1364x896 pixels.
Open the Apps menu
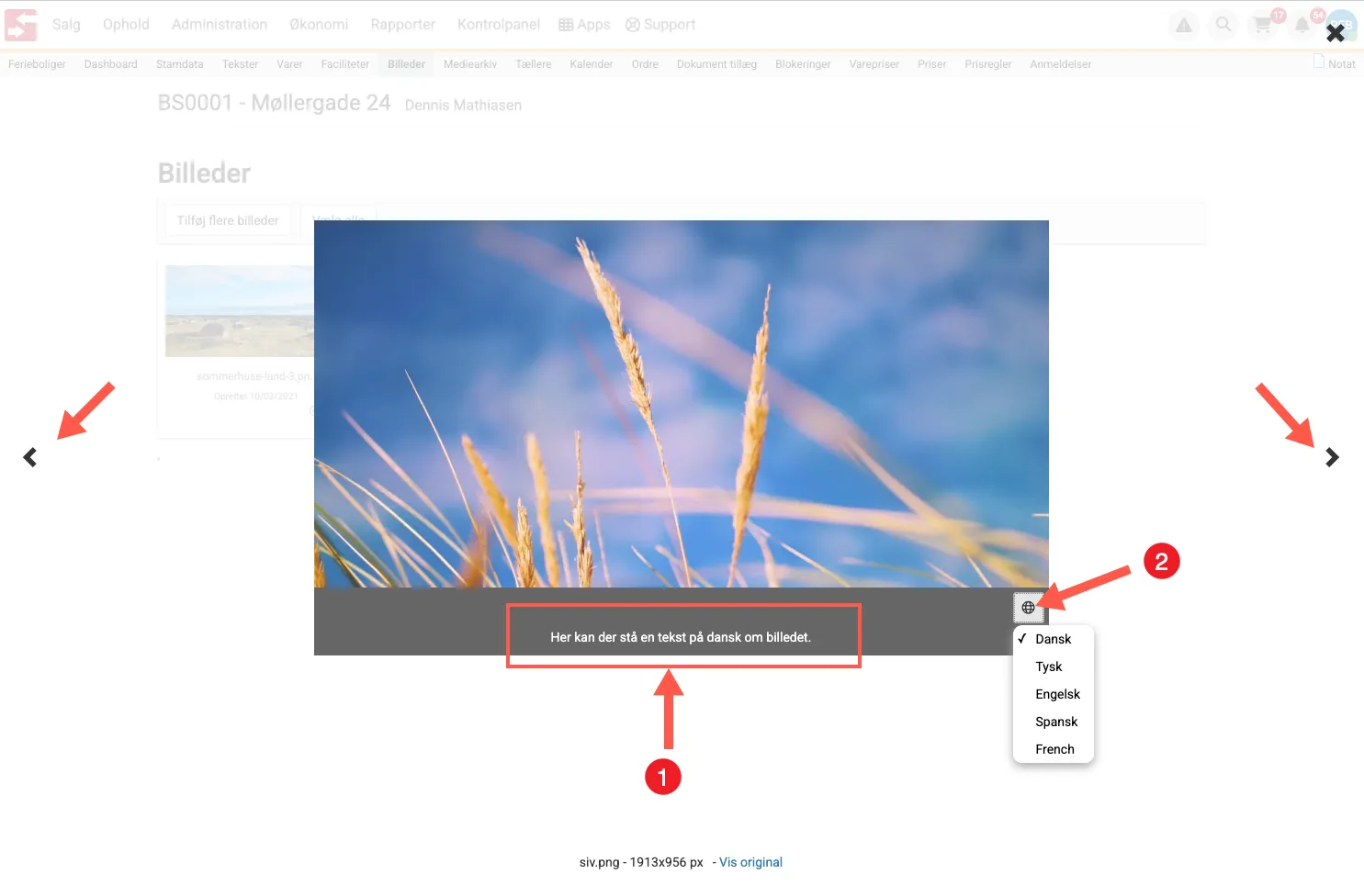(x=584, y=25)
